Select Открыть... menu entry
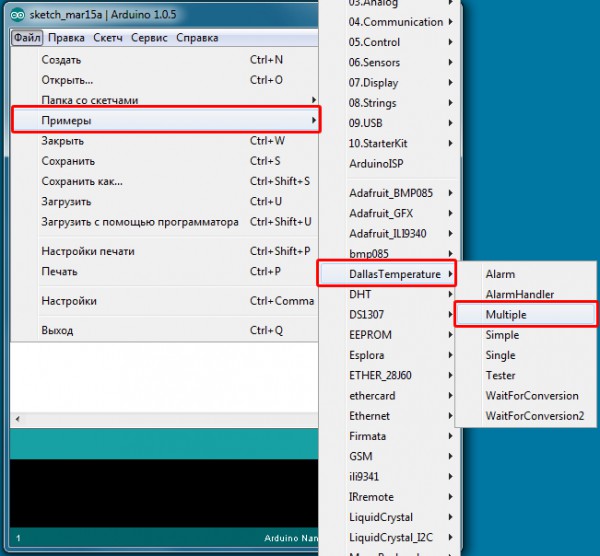 point(165,80)
